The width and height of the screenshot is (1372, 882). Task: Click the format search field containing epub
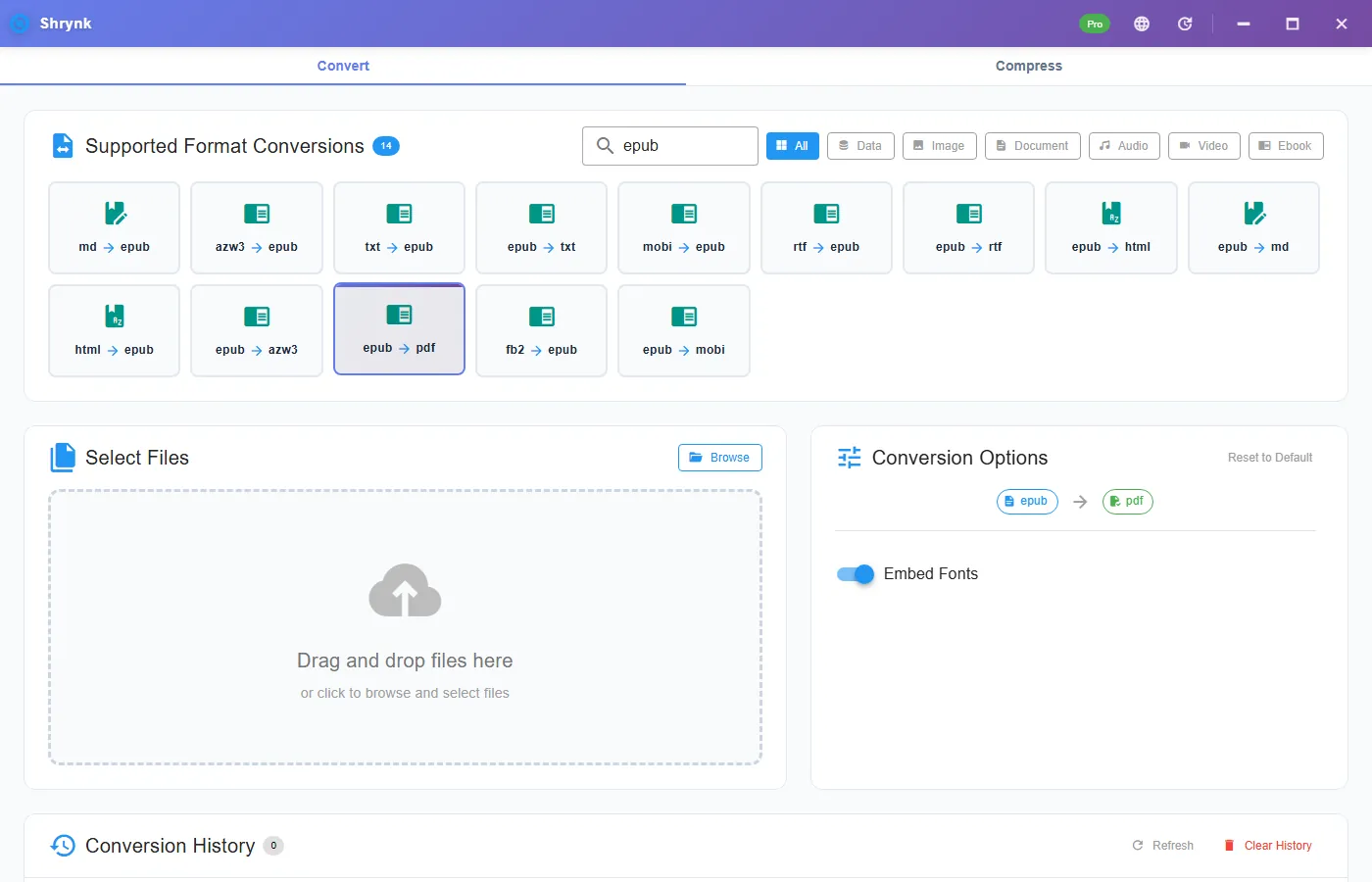pyautogui.click(x=670, y=146)
